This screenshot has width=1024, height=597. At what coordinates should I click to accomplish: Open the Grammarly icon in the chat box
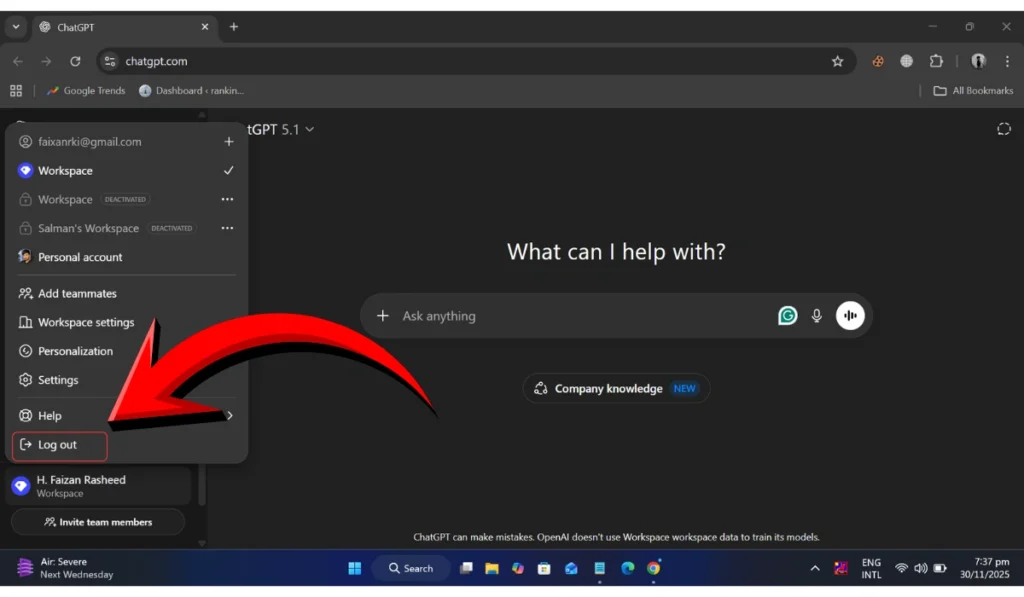787,315
